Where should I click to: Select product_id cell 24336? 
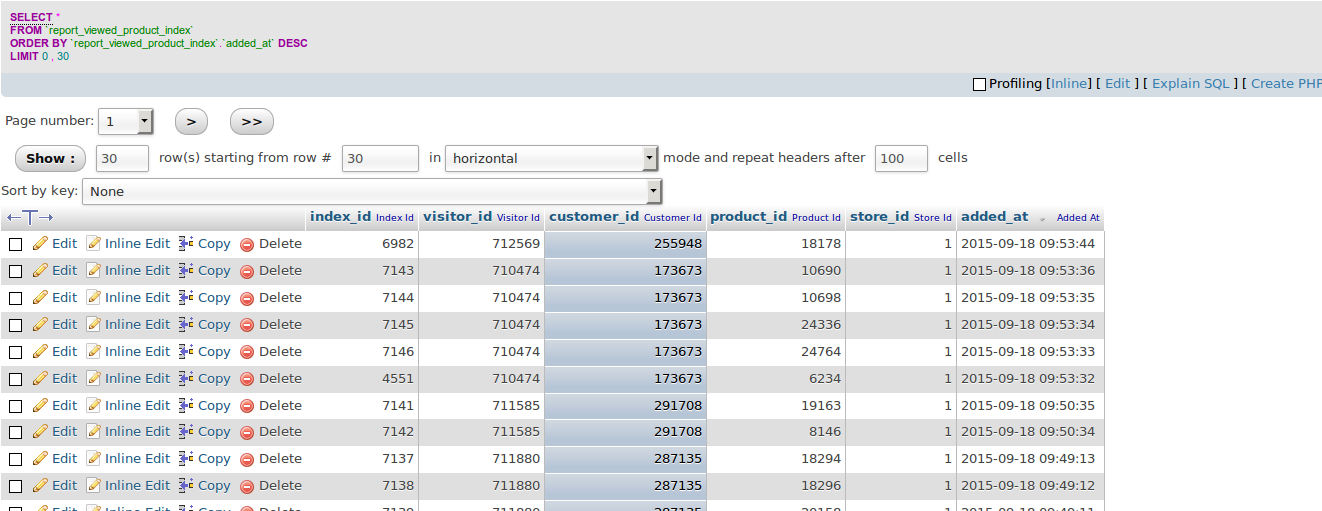click(776, 325)
